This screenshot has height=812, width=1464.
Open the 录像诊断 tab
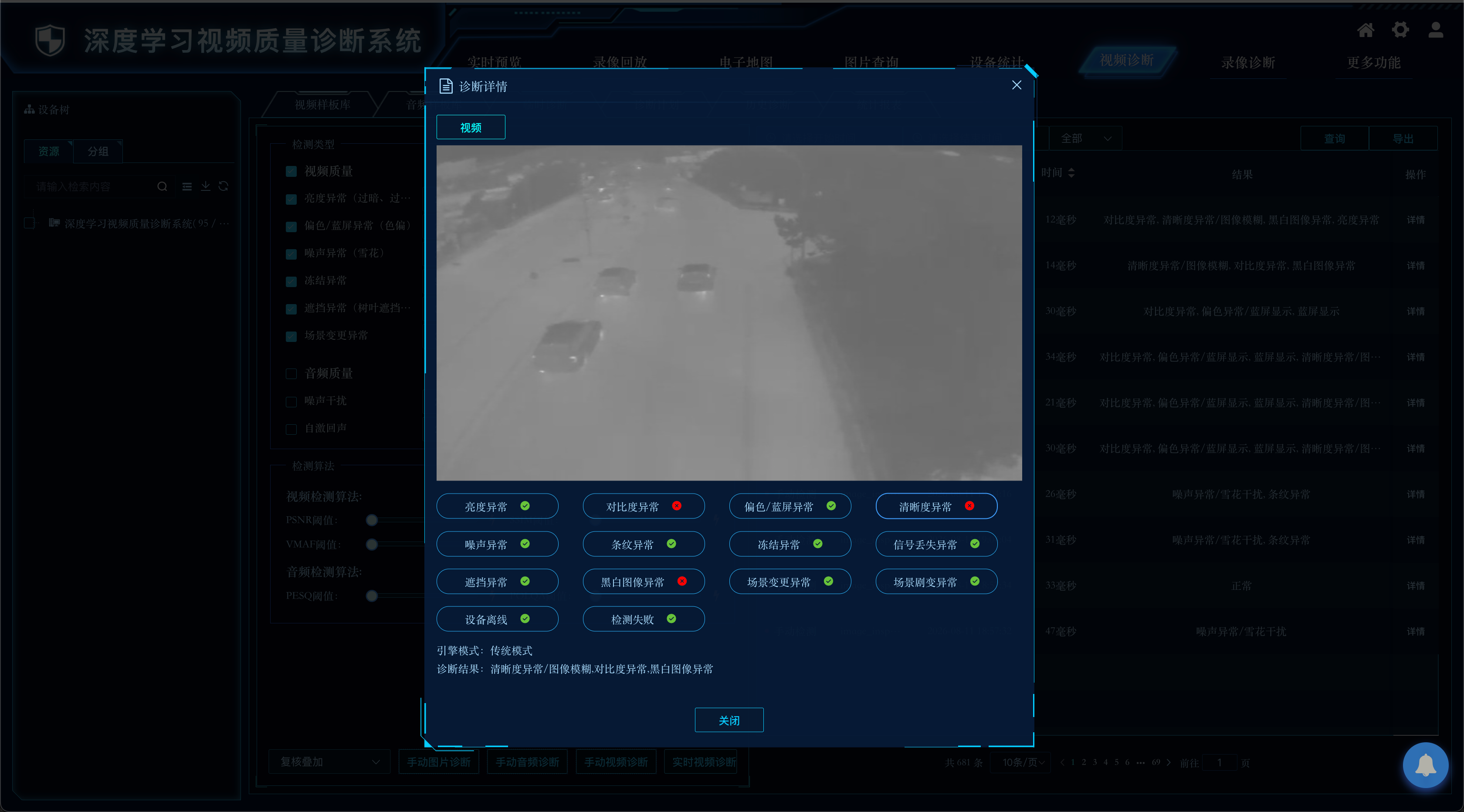click(x=1248, y=62)
